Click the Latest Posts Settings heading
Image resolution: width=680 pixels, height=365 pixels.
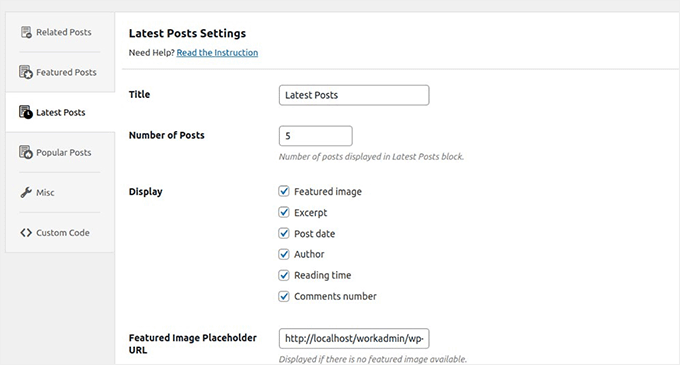pyautogui.click(x=187, y=33)
